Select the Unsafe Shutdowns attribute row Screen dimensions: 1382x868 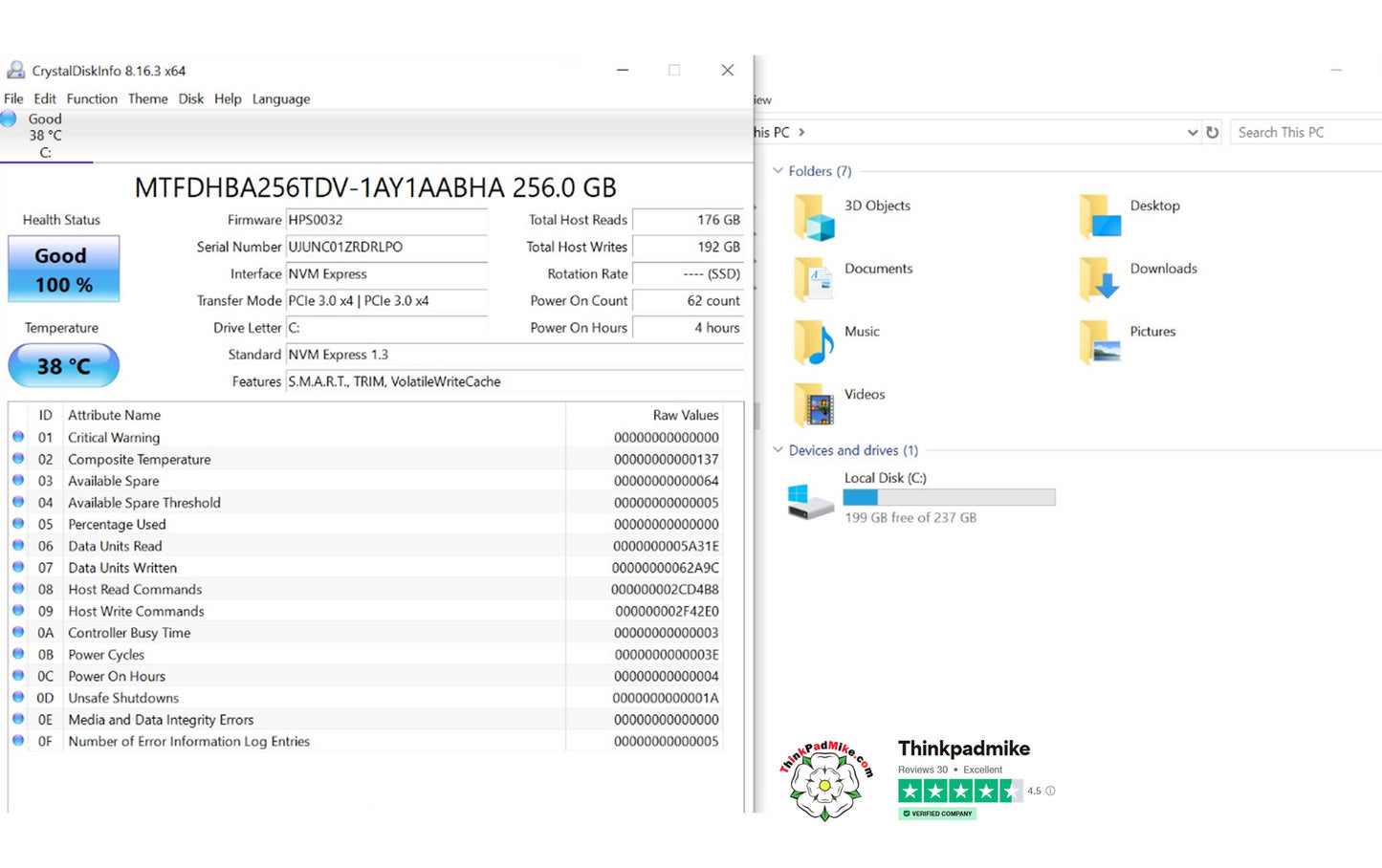(x=365, y=698)
